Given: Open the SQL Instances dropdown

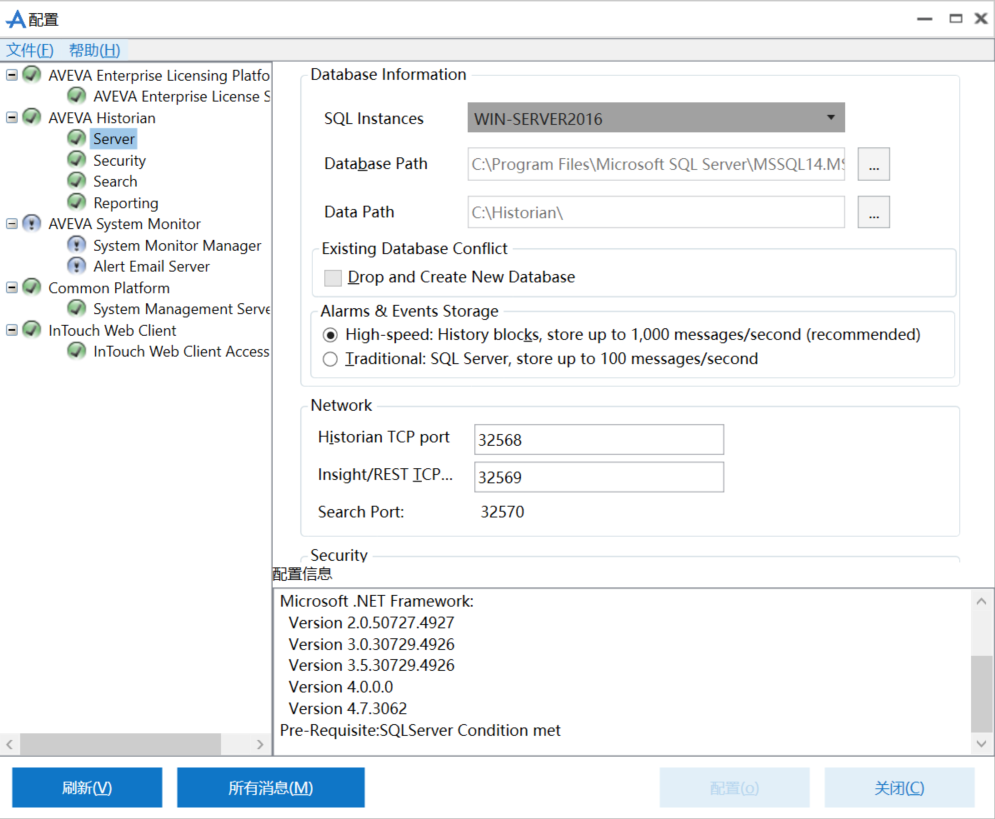Looking at the screenshot, I should 656,118.
